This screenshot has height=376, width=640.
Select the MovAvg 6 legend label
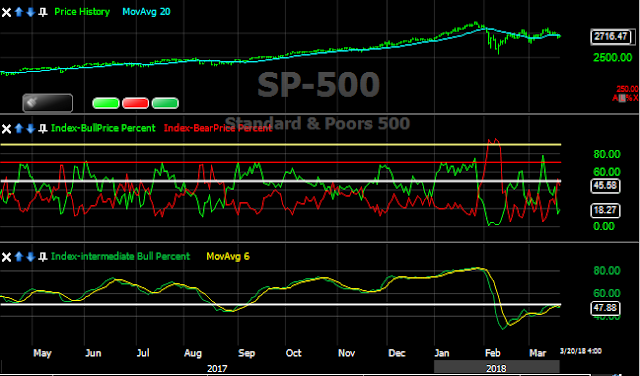click(228, 256)
